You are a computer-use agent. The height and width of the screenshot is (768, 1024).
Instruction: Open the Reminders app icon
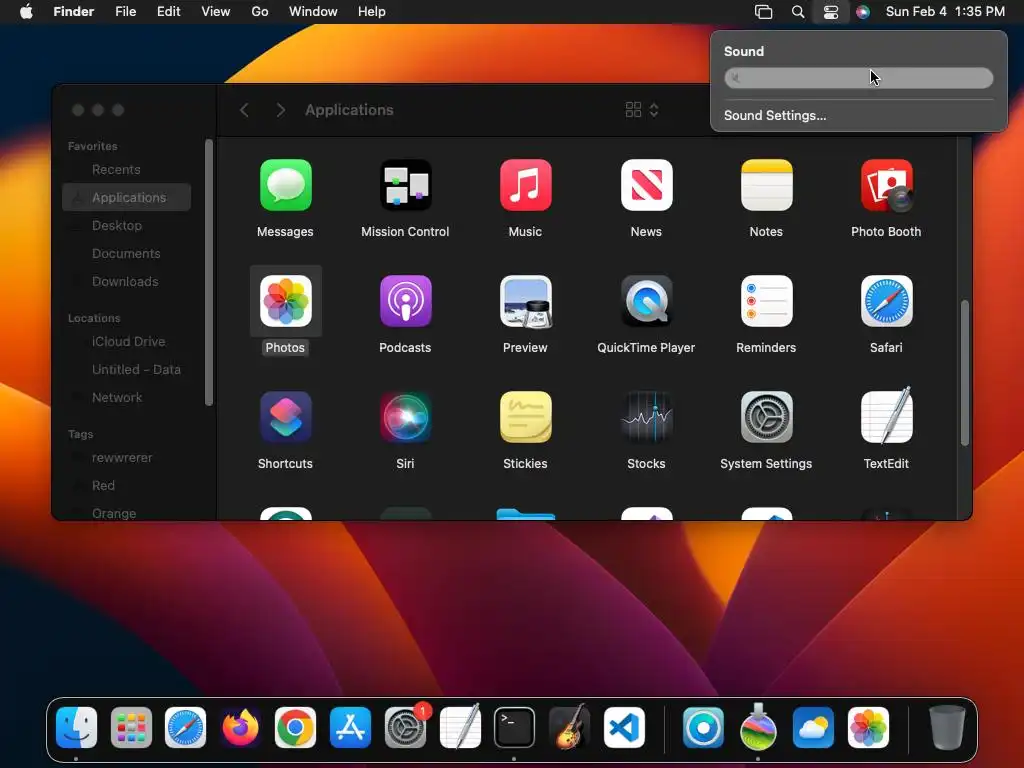click(767, 301)
